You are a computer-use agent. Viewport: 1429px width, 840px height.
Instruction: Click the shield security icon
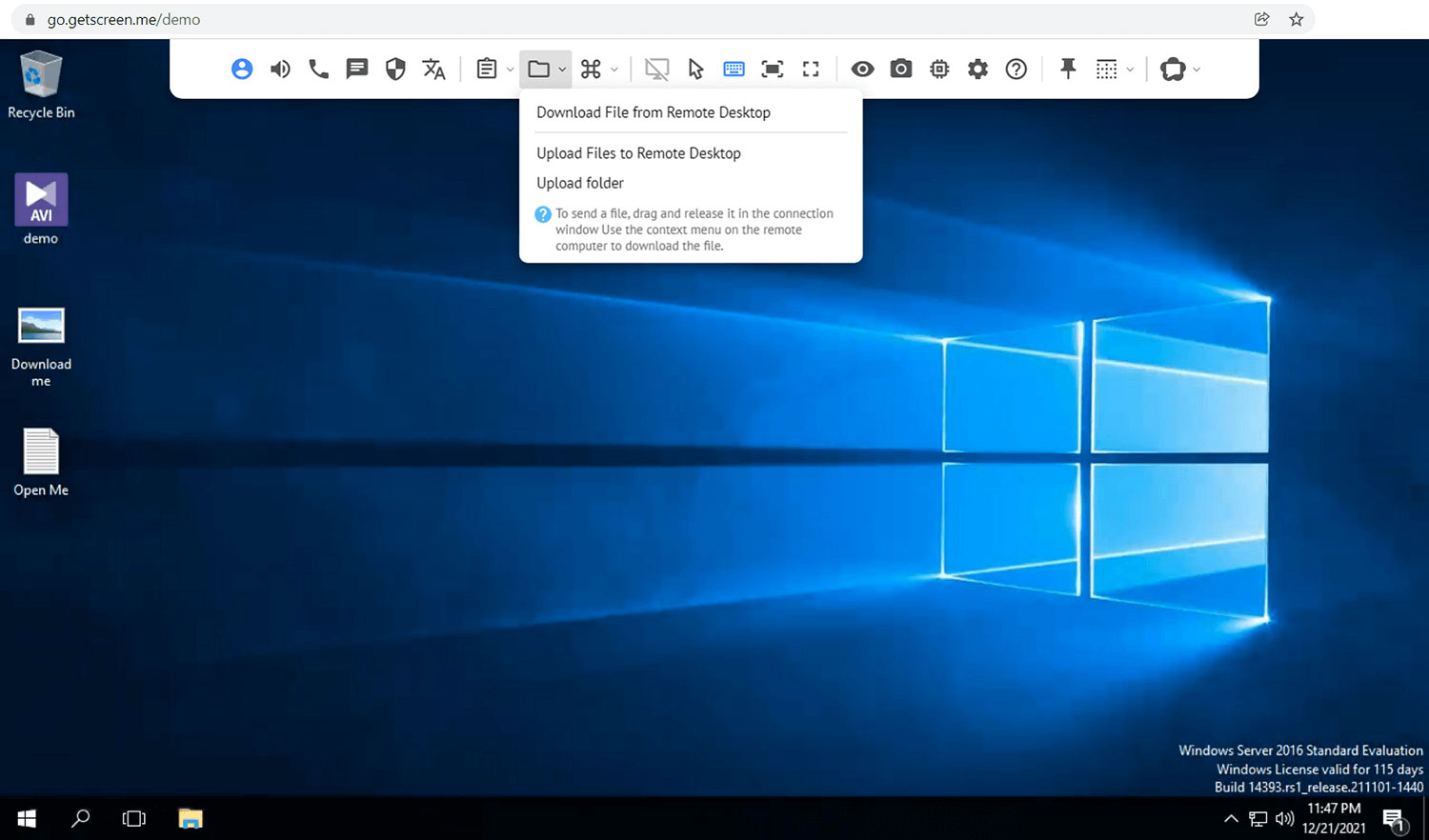tap(395, 69)
